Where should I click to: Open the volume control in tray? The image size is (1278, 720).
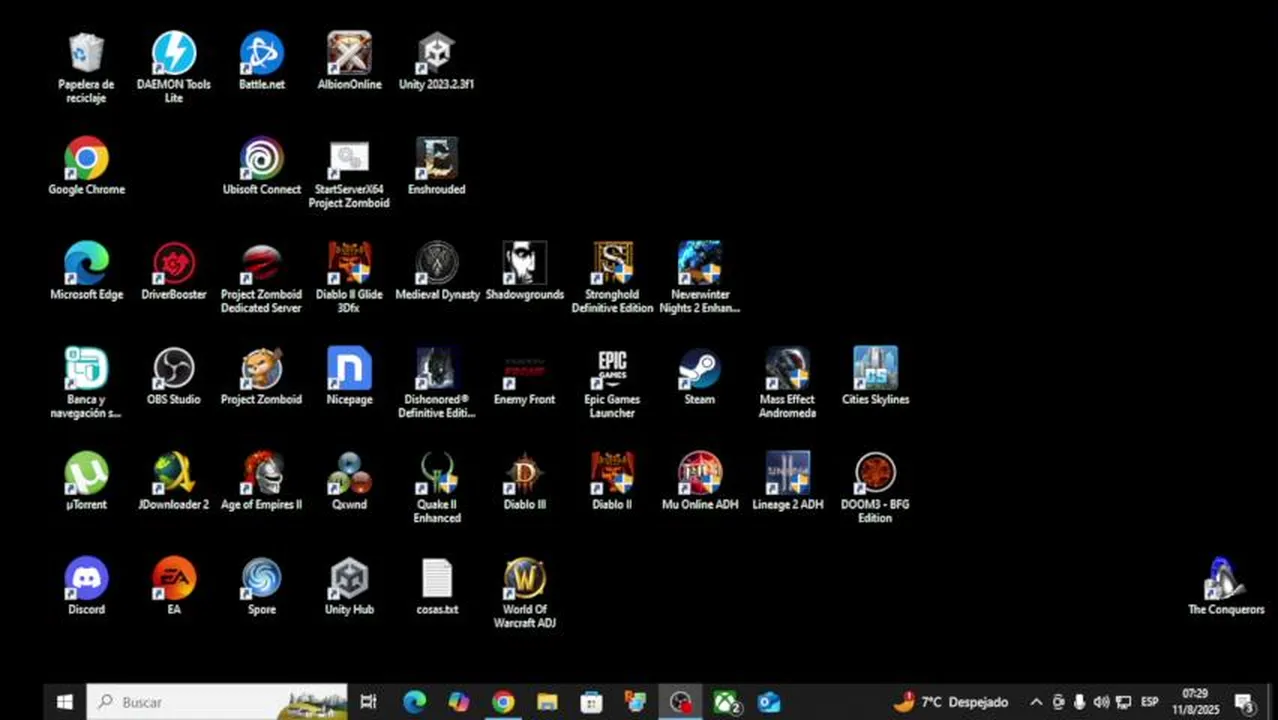click(1101, 702)
